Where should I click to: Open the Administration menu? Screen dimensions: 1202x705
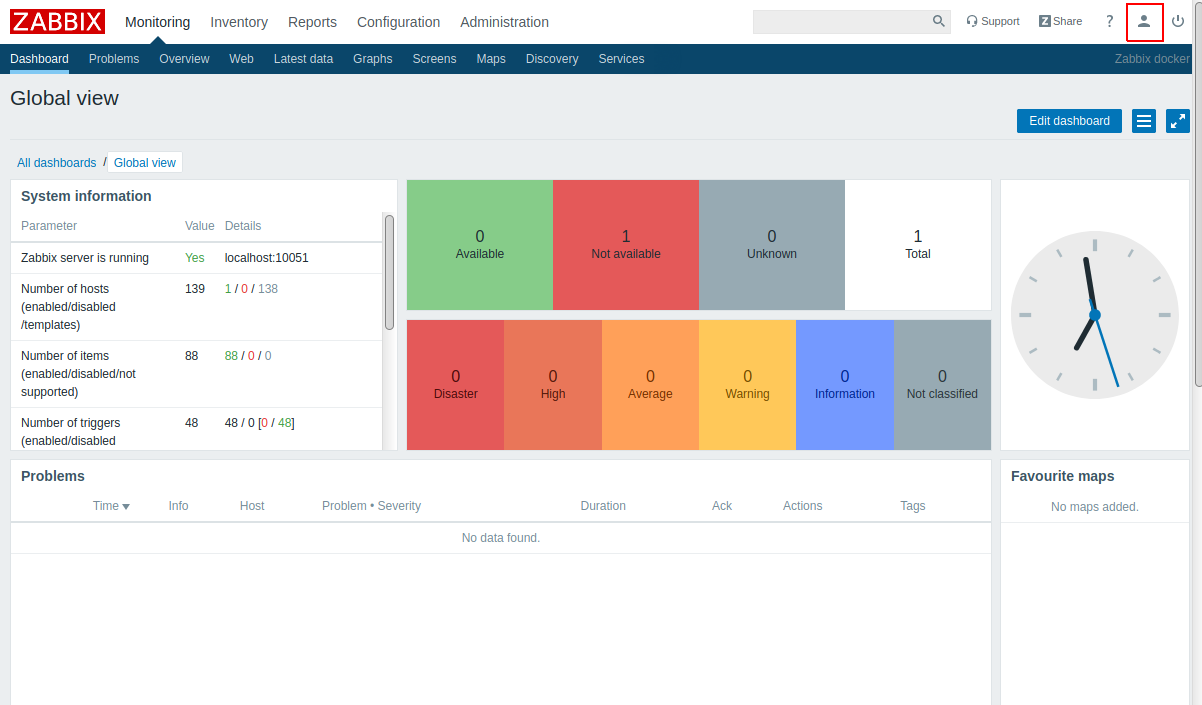(504, 22)
